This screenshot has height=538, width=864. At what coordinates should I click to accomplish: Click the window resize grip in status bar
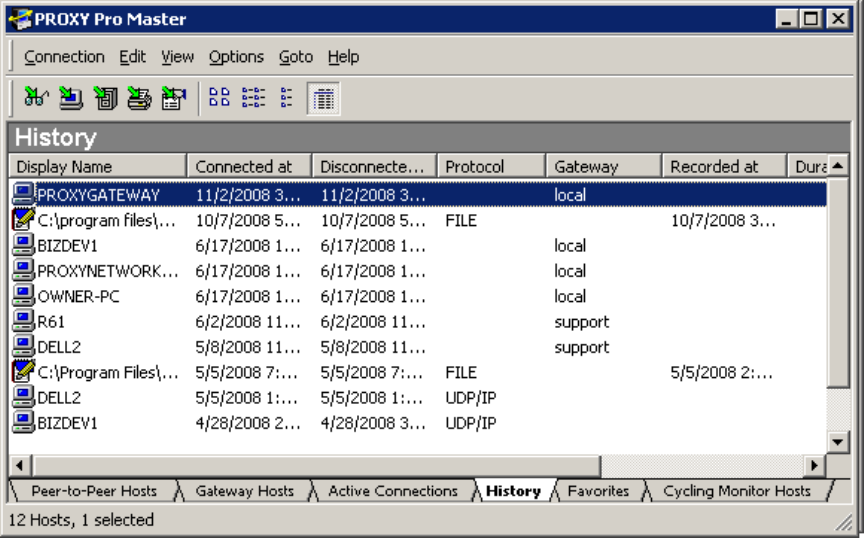point(843,523)
